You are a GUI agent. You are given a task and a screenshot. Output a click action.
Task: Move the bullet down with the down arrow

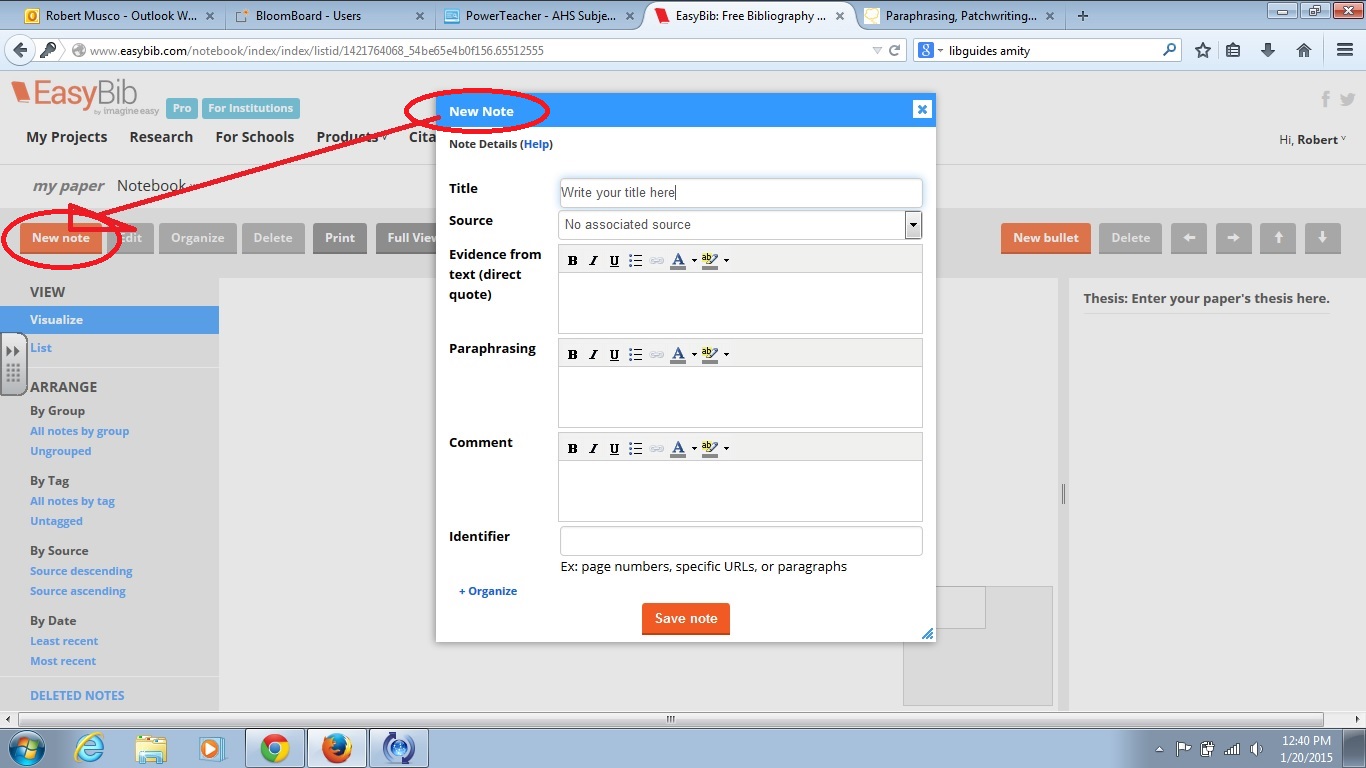[x=1322, y=238]
